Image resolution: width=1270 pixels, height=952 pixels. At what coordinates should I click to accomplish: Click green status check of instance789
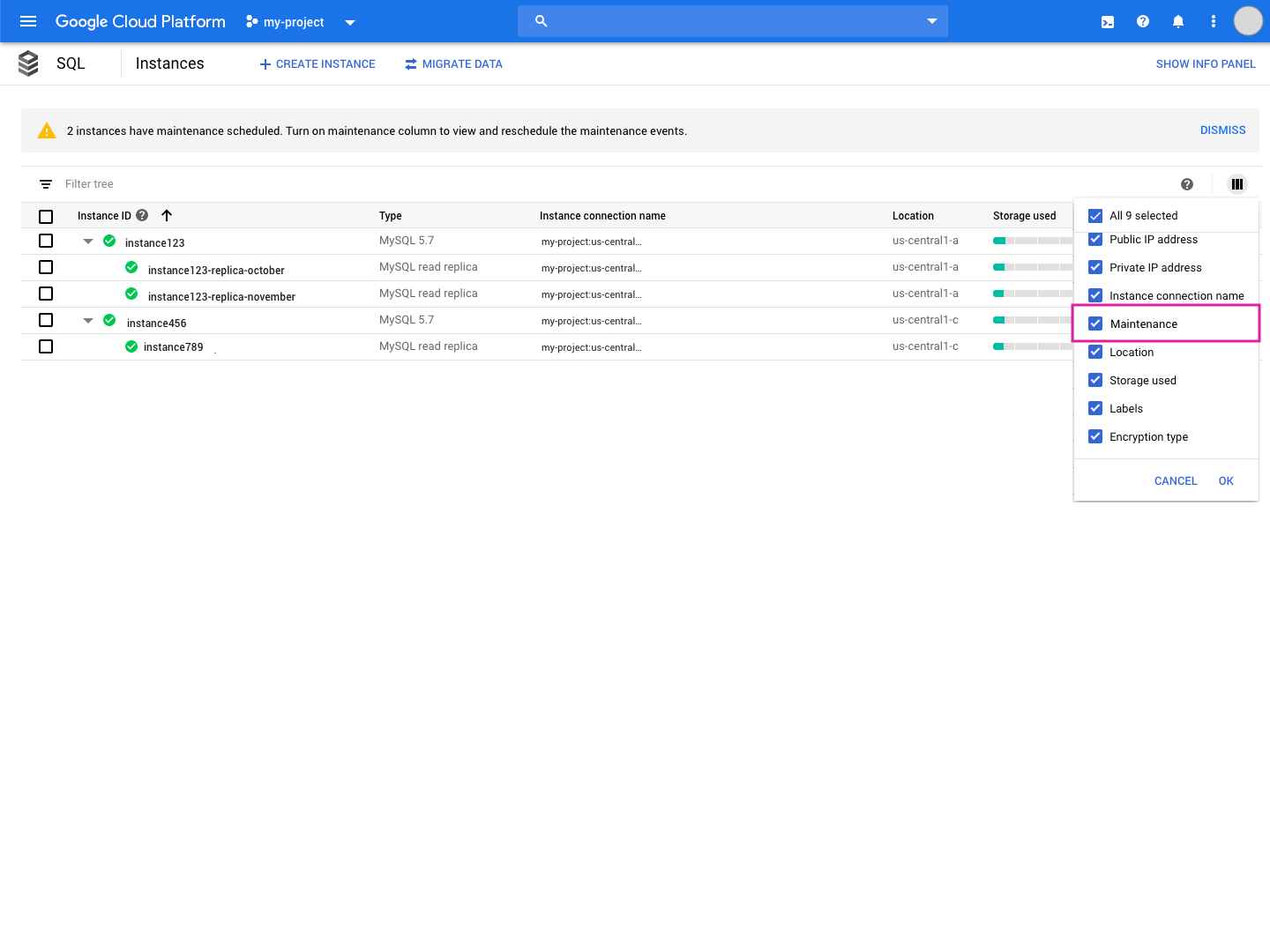(x=131, y=346)
